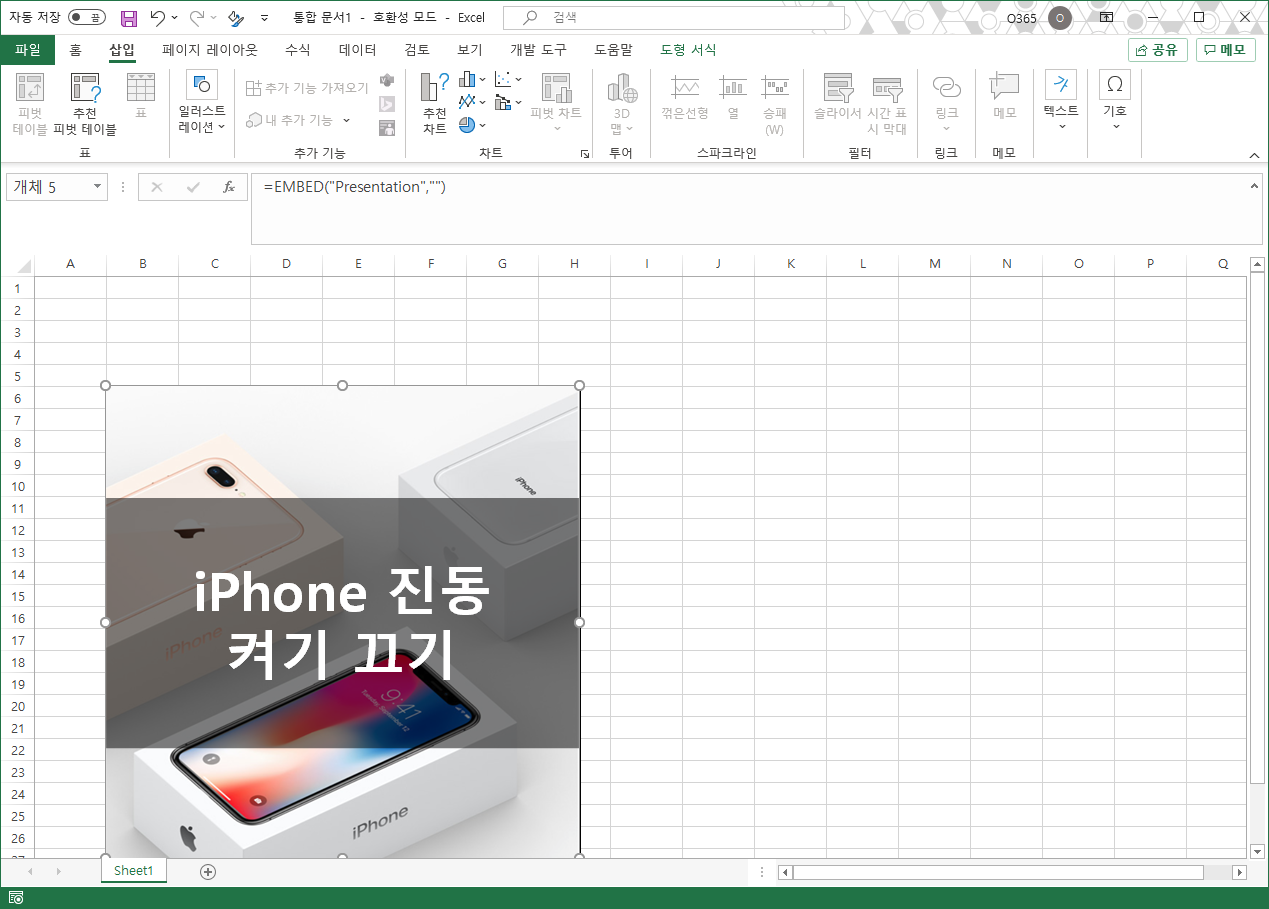
Task: Click the 3D 맵 icon
Action: point(622,104)
